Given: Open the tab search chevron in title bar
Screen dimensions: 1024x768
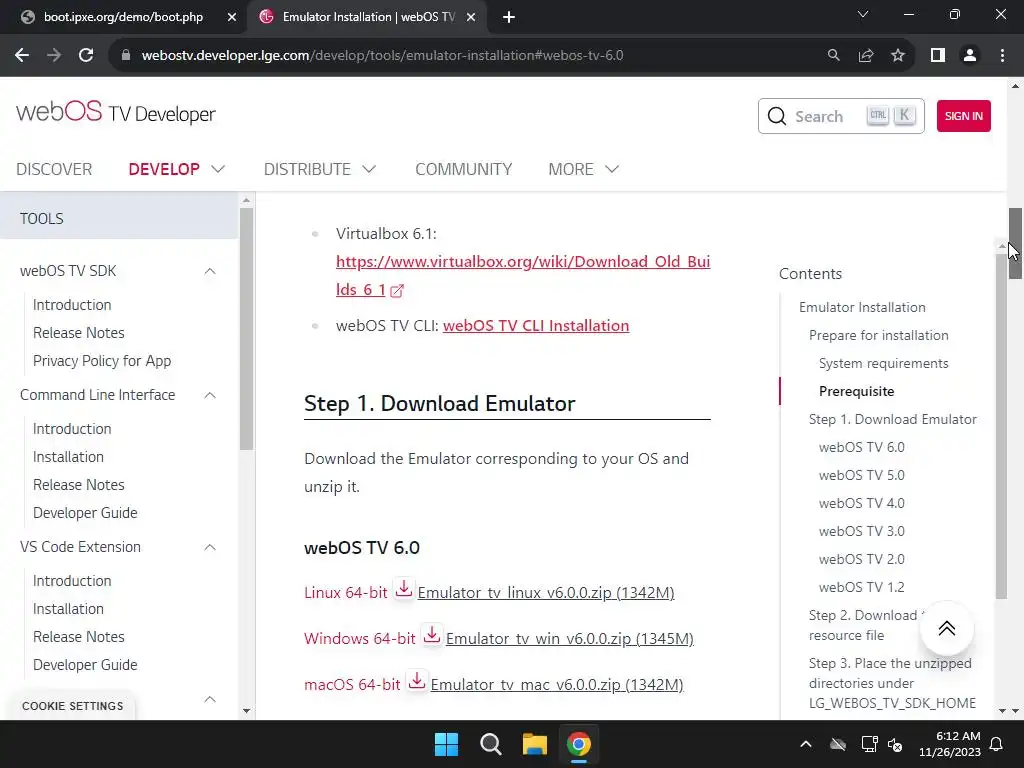Looking at the screenshot, I should [863, 14].
